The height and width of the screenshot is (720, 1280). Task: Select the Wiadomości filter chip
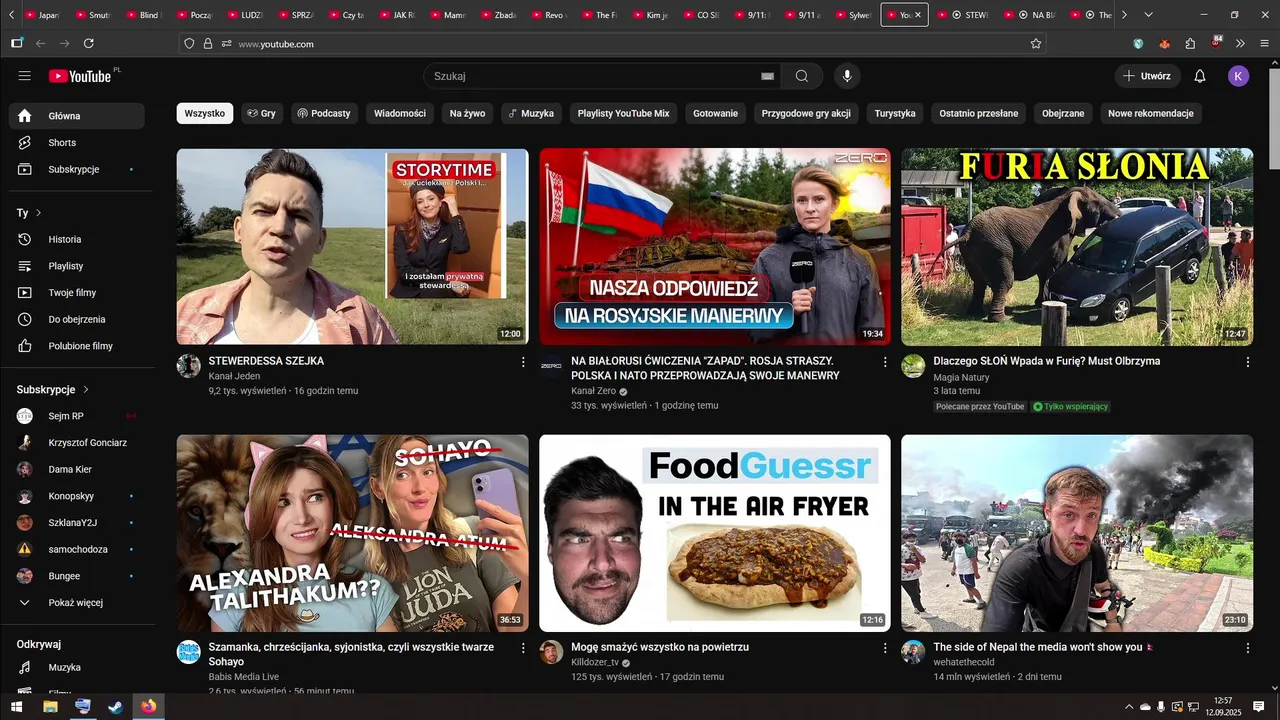(x=400, y=114)
